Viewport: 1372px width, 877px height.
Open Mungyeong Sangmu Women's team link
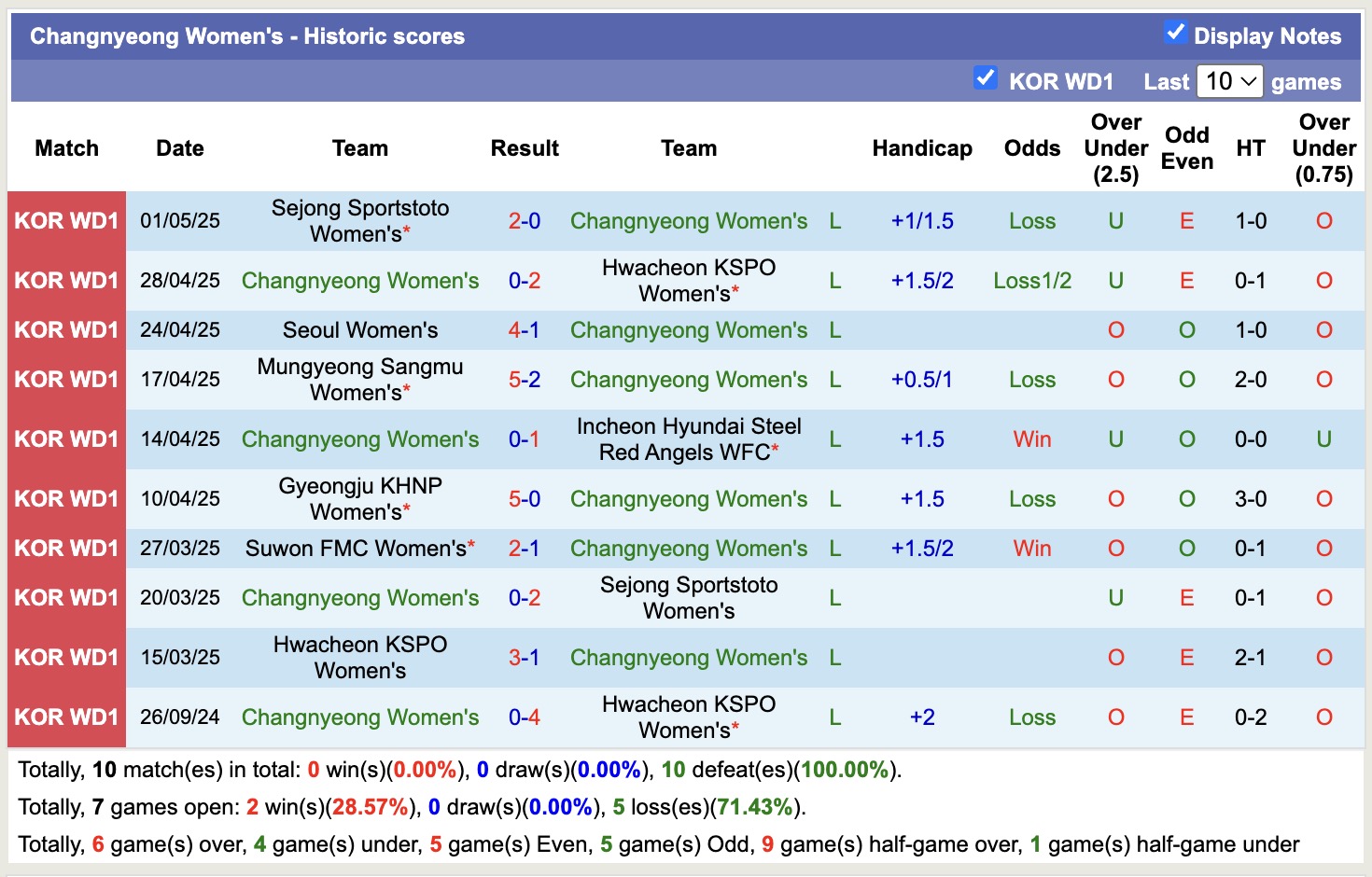(360, 379)
